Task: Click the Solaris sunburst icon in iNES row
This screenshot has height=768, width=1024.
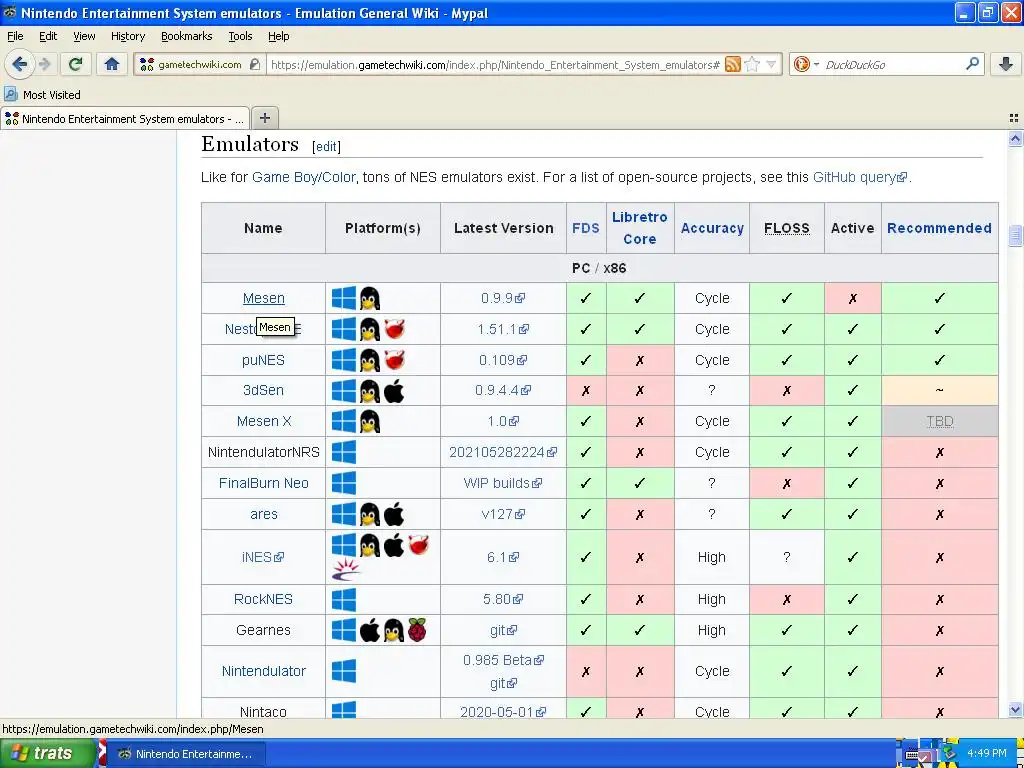Action: point(345,569)
